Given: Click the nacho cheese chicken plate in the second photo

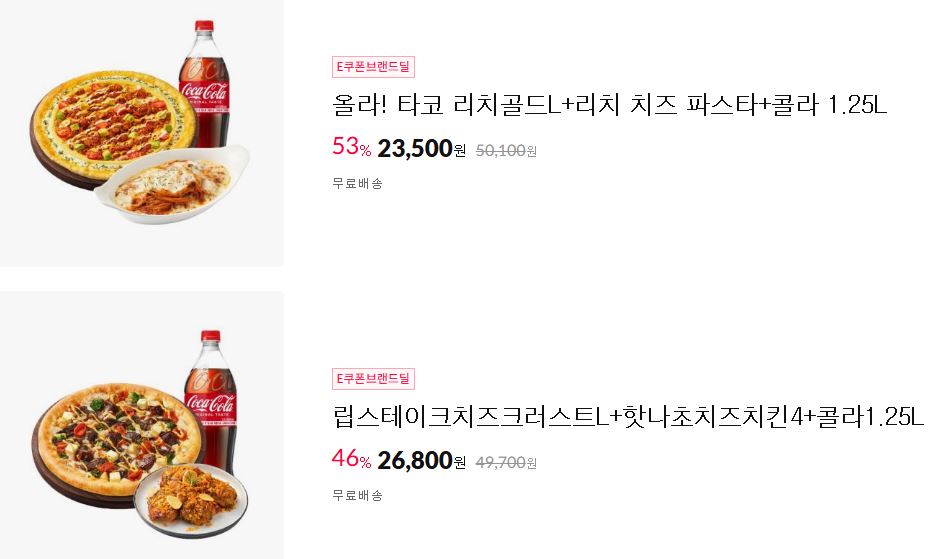Looking at the screenshot, I should click(x=191, y=500).
